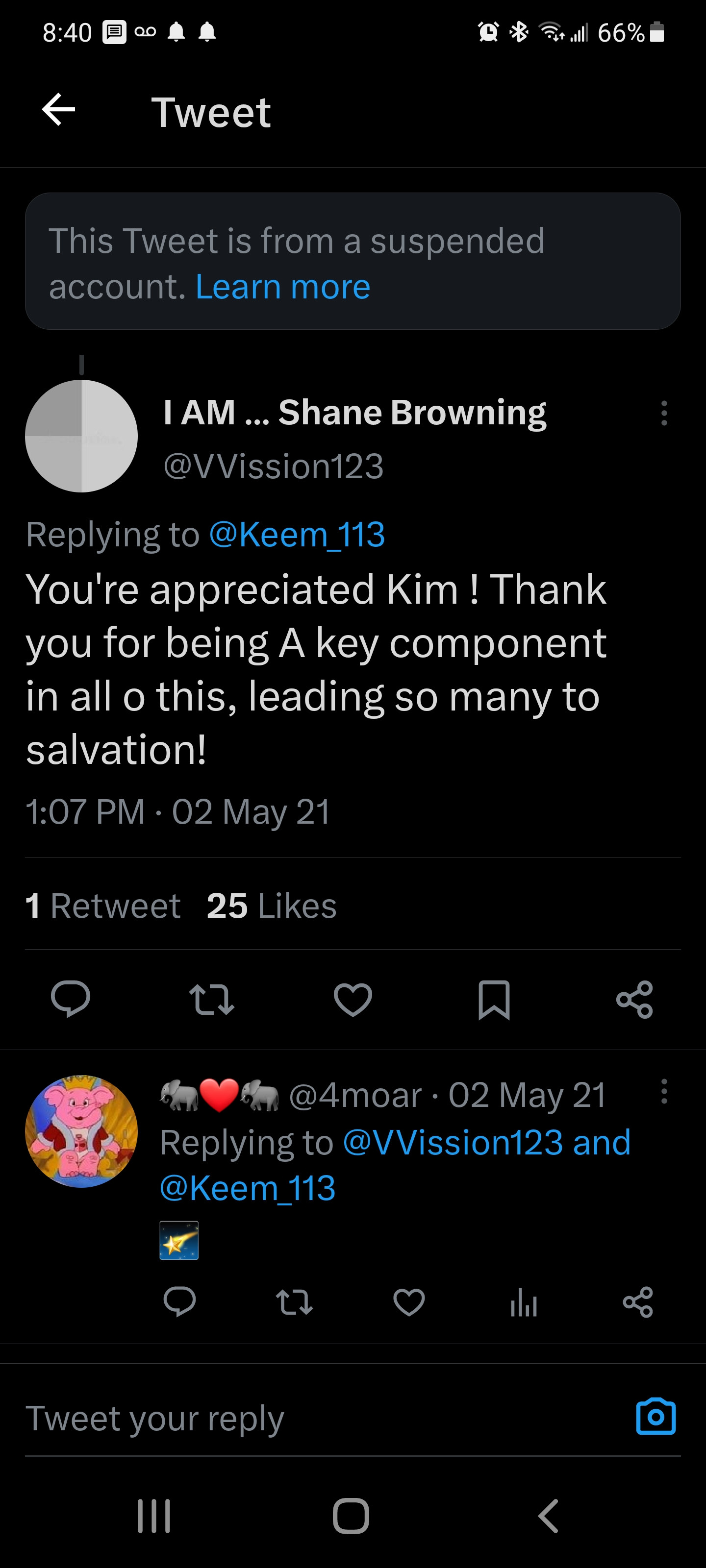Viewport: 706px width, 1568px height.
Task: Open the @4moar elephant avatar
Action: coord(81,1131)
